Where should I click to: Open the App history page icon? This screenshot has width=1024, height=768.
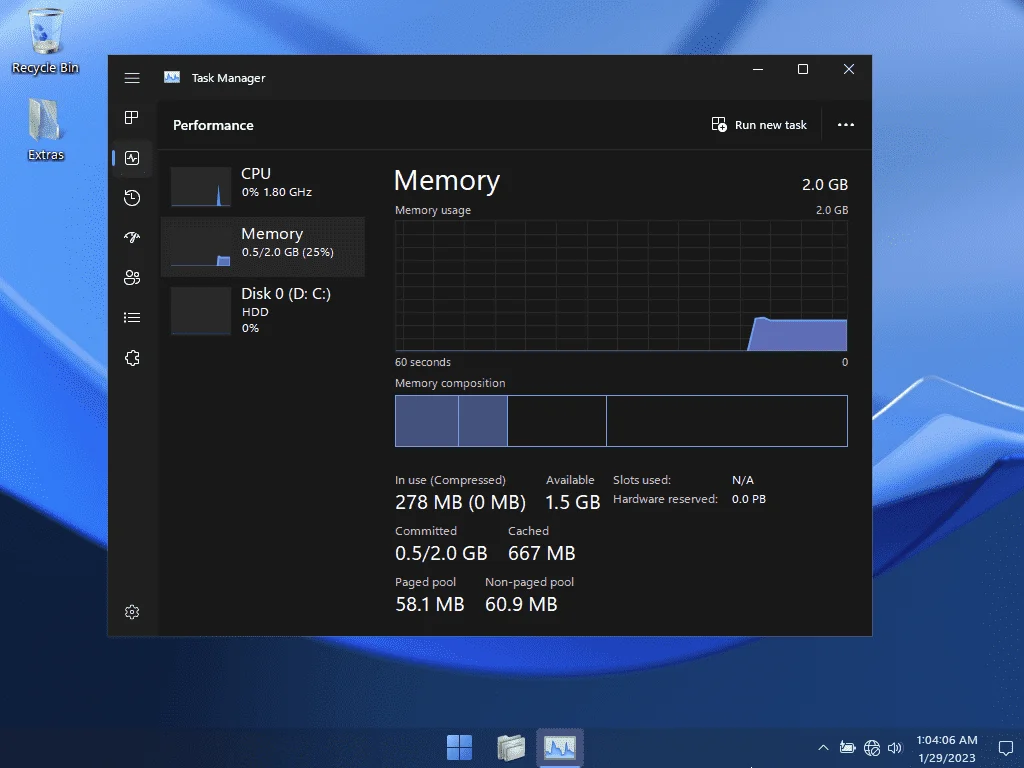(132, 198)
